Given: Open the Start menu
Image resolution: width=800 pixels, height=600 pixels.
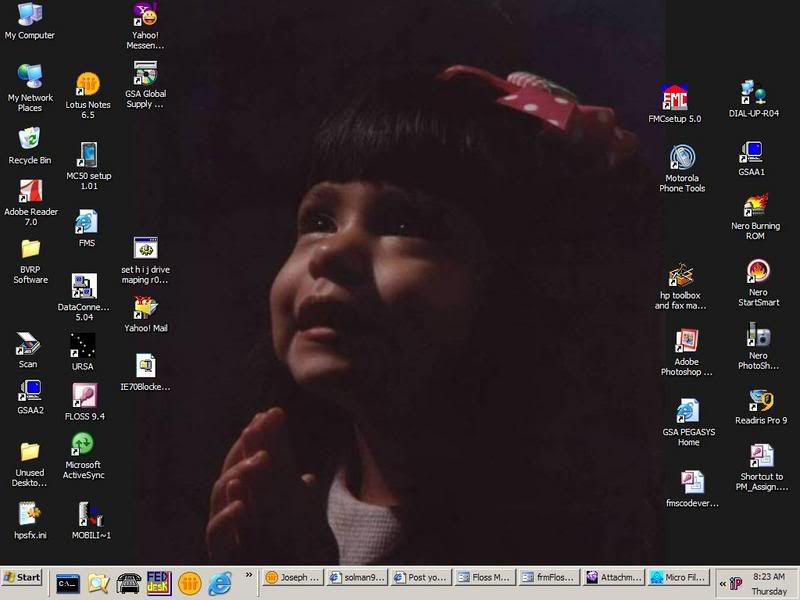Looking at the screenshot, I should click(21, 578).
